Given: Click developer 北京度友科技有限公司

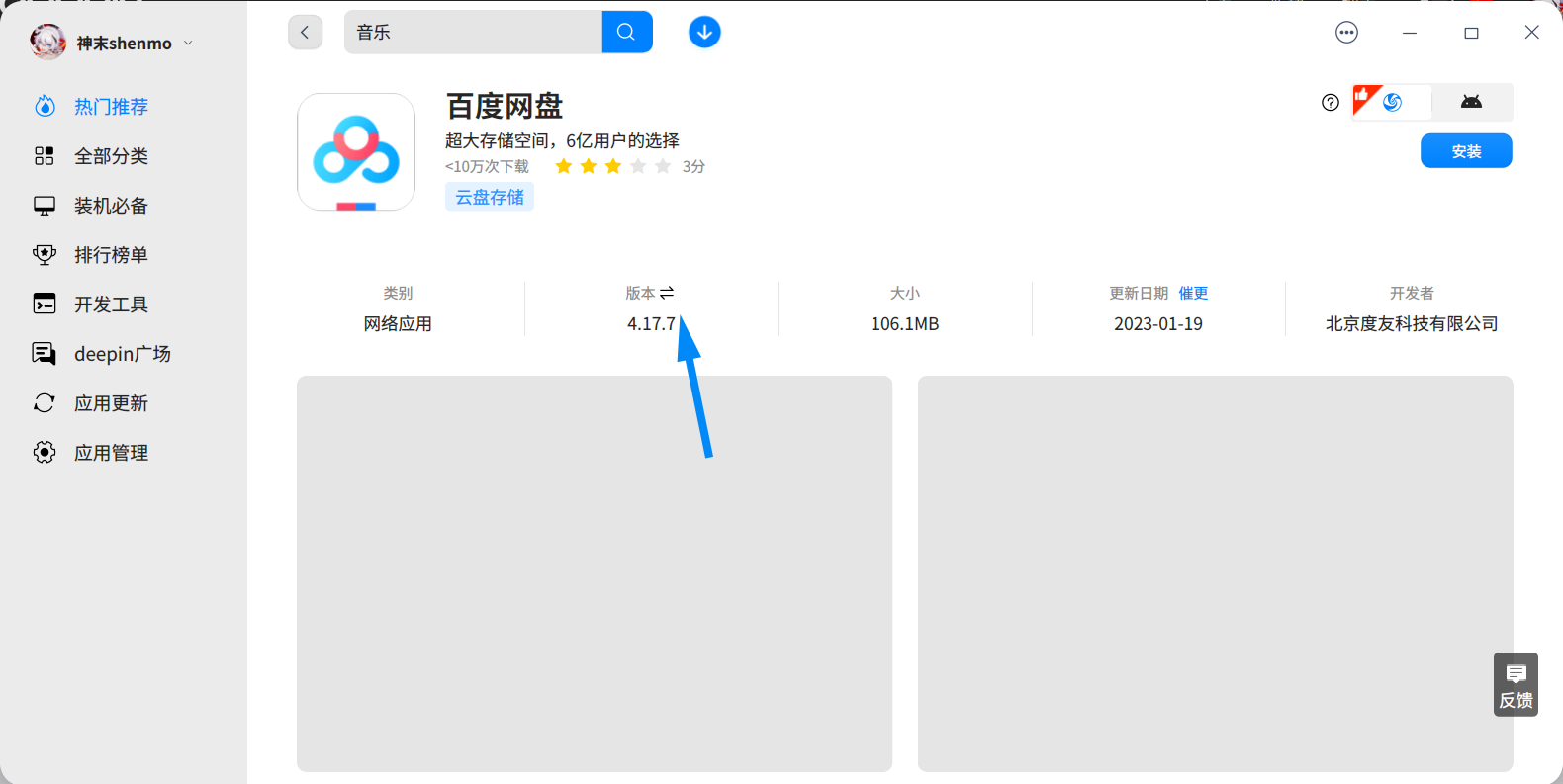Looking at the screenshot, I should pos(1412,324).
